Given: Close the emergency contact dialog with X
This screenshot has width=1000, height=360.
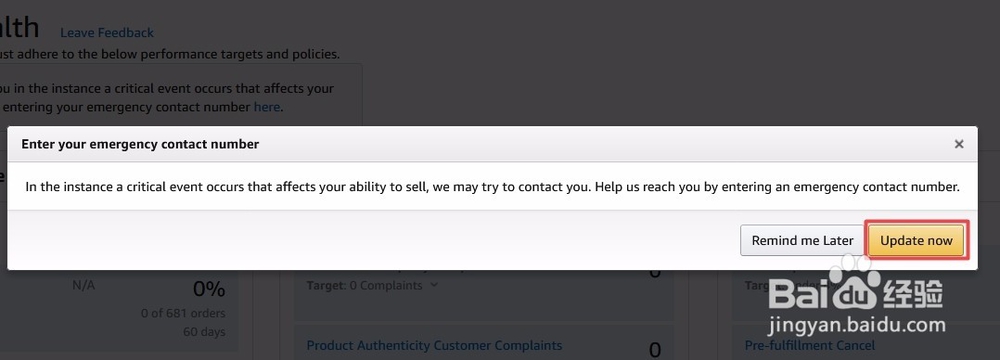Looking at the screenshot, I should [959, 144].
